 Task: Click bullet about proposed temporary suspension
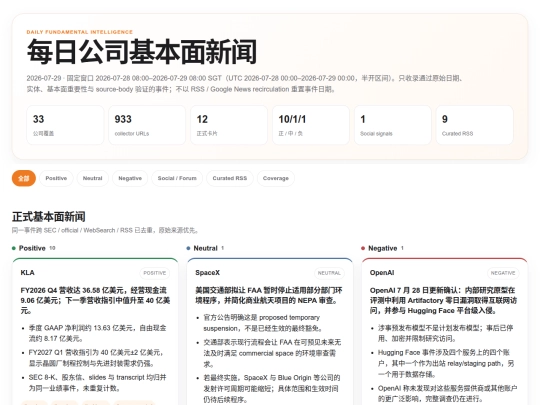coord(263,323)
